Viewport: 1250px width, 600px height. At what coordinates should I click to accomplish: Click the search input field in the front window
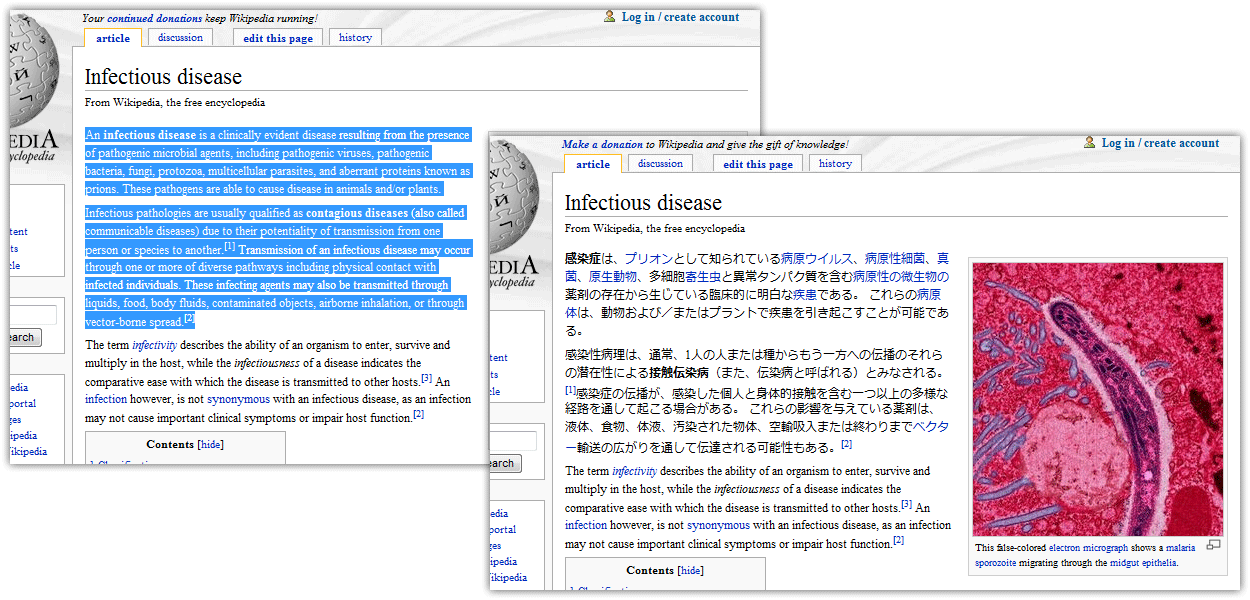click(513, 442)
